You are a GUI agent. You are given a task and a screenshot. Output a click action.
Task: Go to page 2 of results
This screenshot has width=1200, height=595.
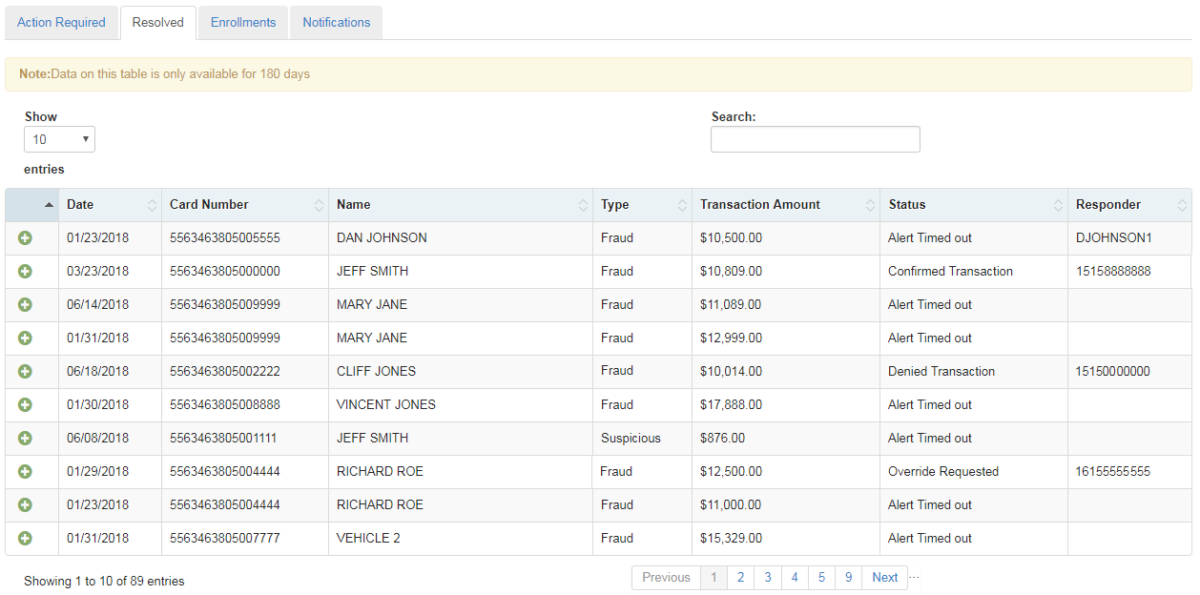(740, 577)
